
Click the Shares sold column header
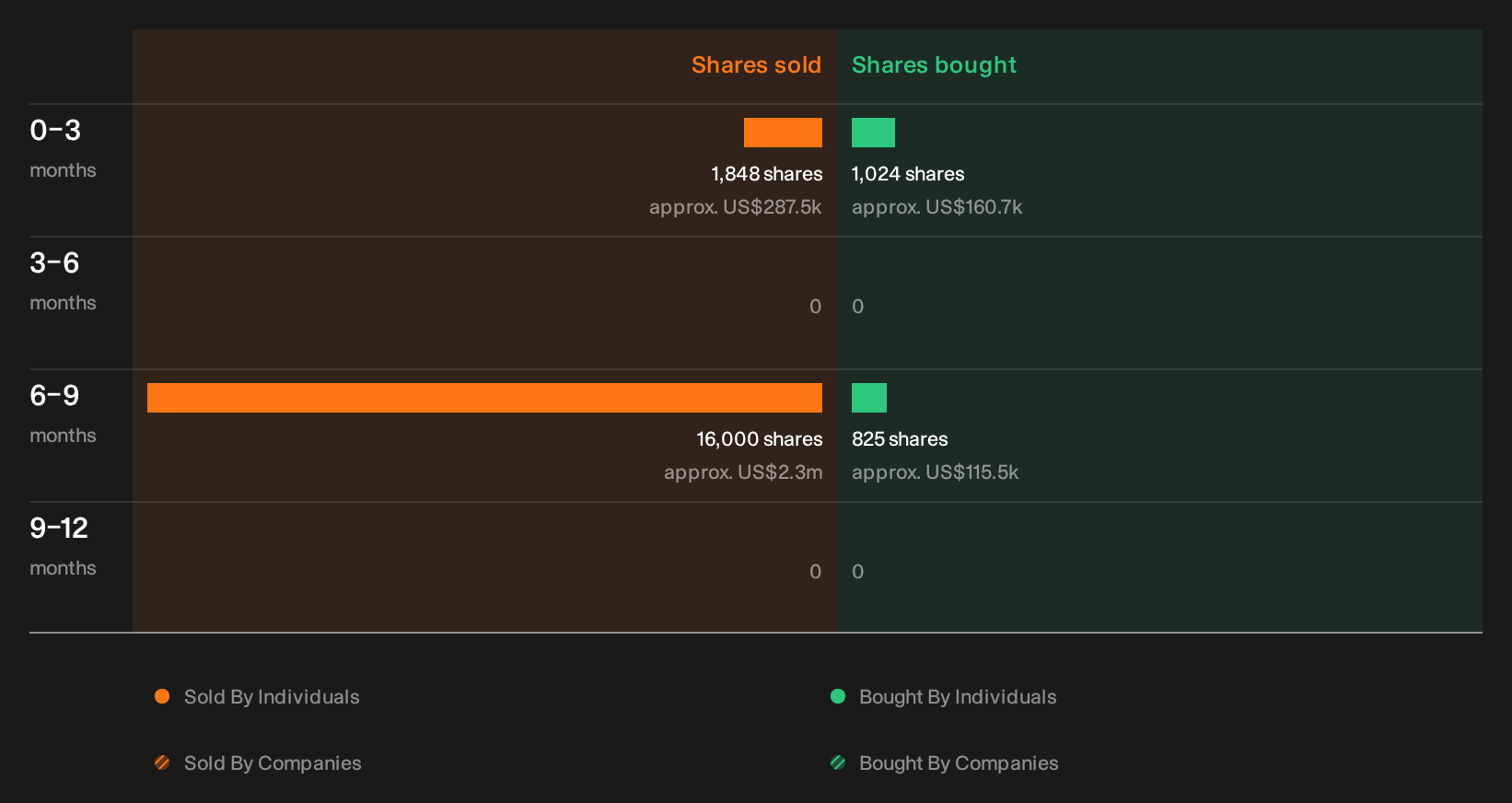click(x=756, y=65)
